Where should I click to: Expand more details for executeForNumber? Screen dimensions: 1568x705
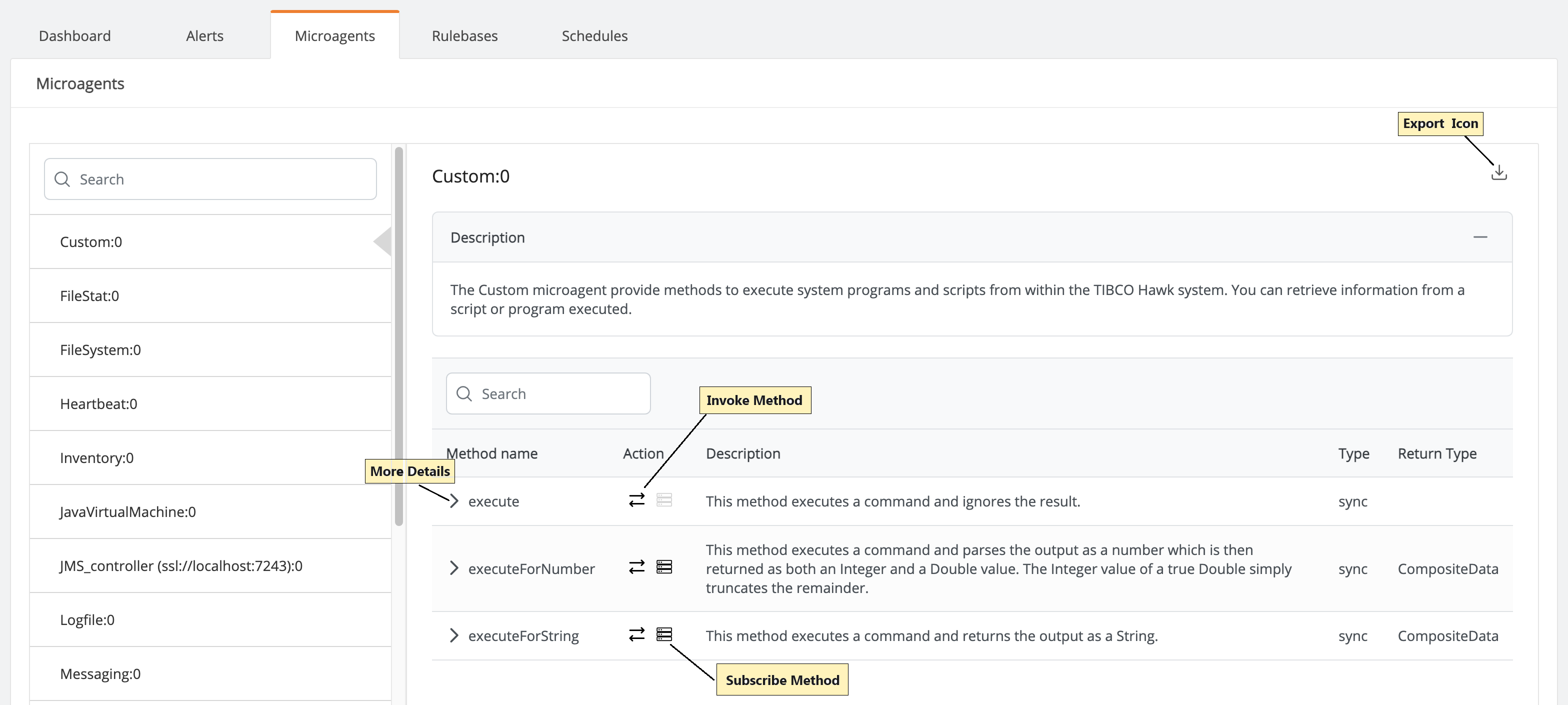tap(454, 568)
